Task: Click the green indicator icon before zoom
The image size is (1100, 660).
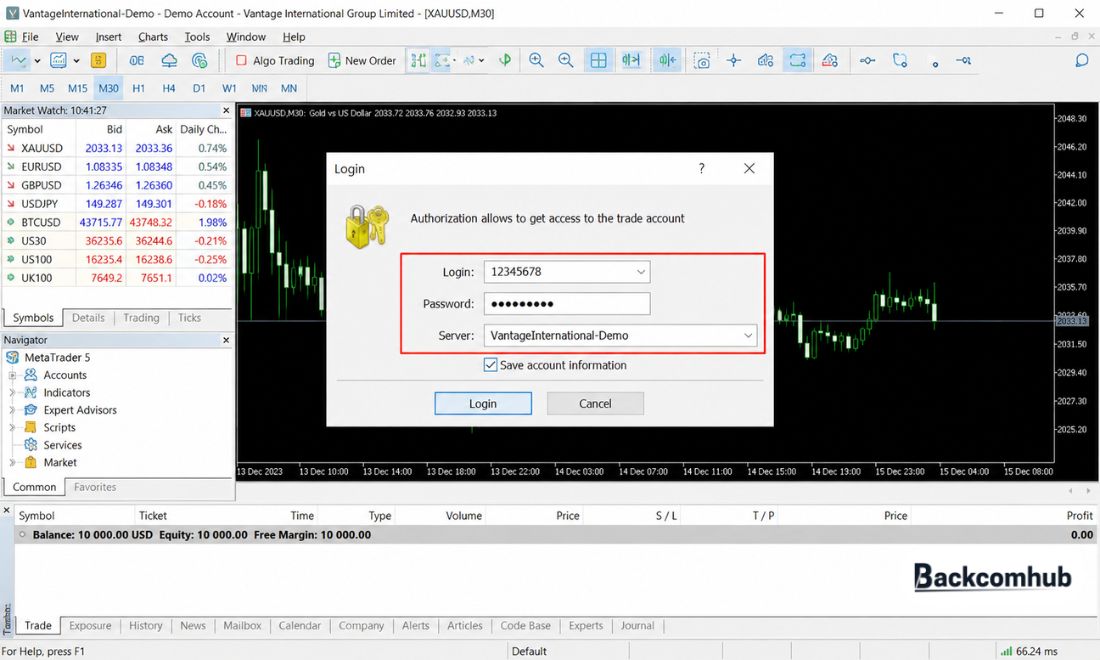Action: [x=504, y=61]
